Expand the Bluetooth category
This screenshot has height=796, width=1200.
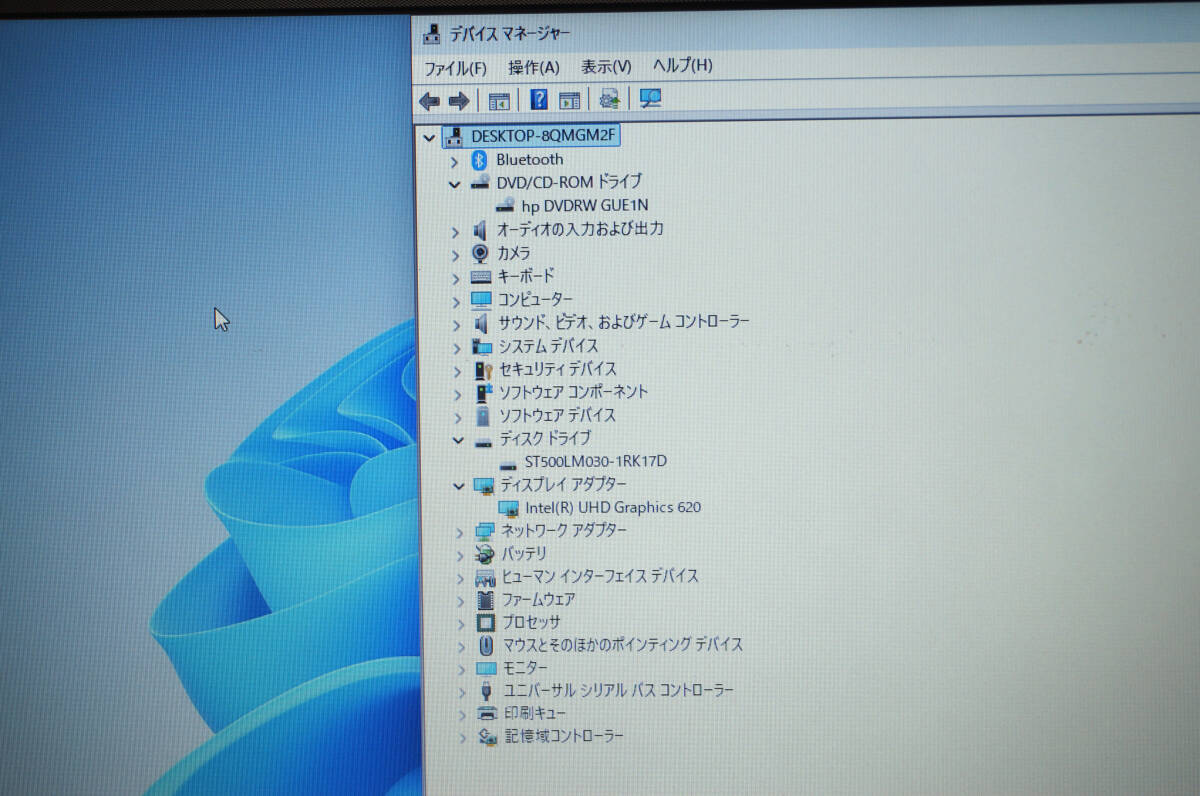tap(455, 160)
